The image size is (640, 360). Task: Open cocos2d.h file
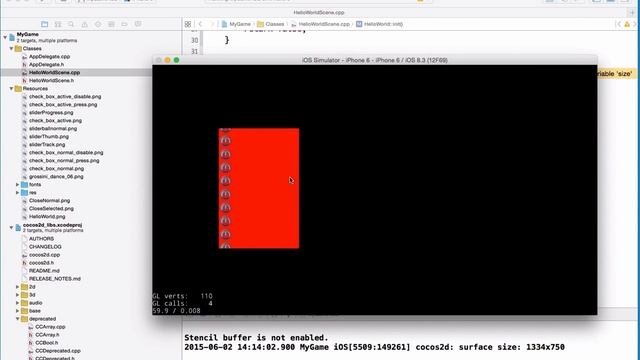pyautogui.click(x=41, y=263)
